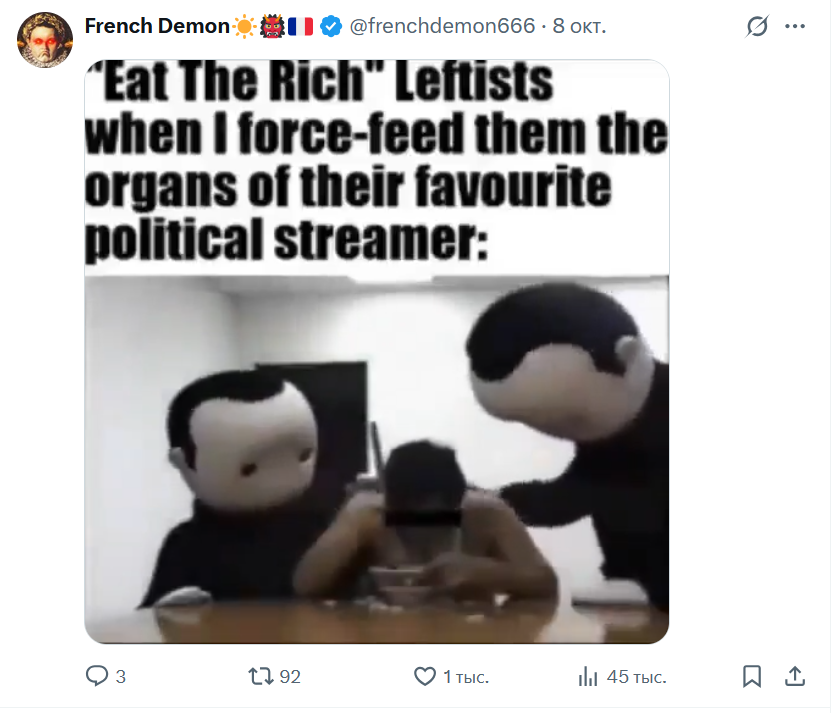Open the @frenchdemon666 handle link
Image resolution: width=840 pixels, height=713 pixels.
(x=442, y=26)
